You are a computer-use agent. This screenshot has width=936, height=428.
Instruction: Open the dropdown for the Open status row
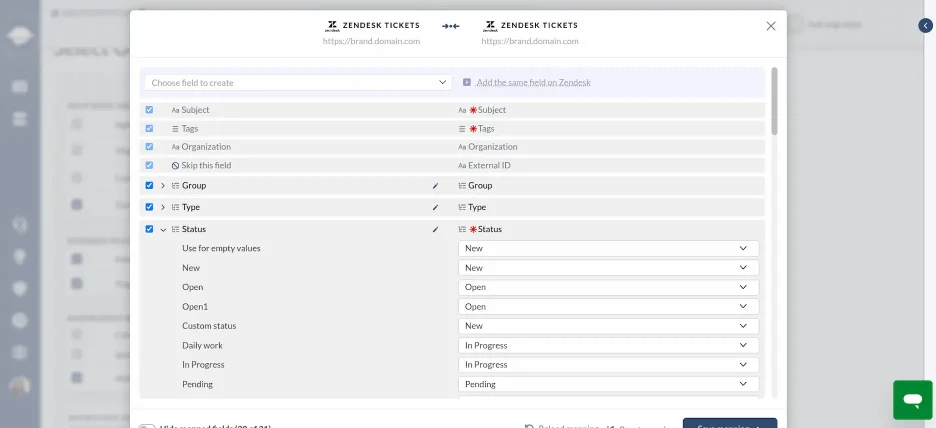(608, 287)
